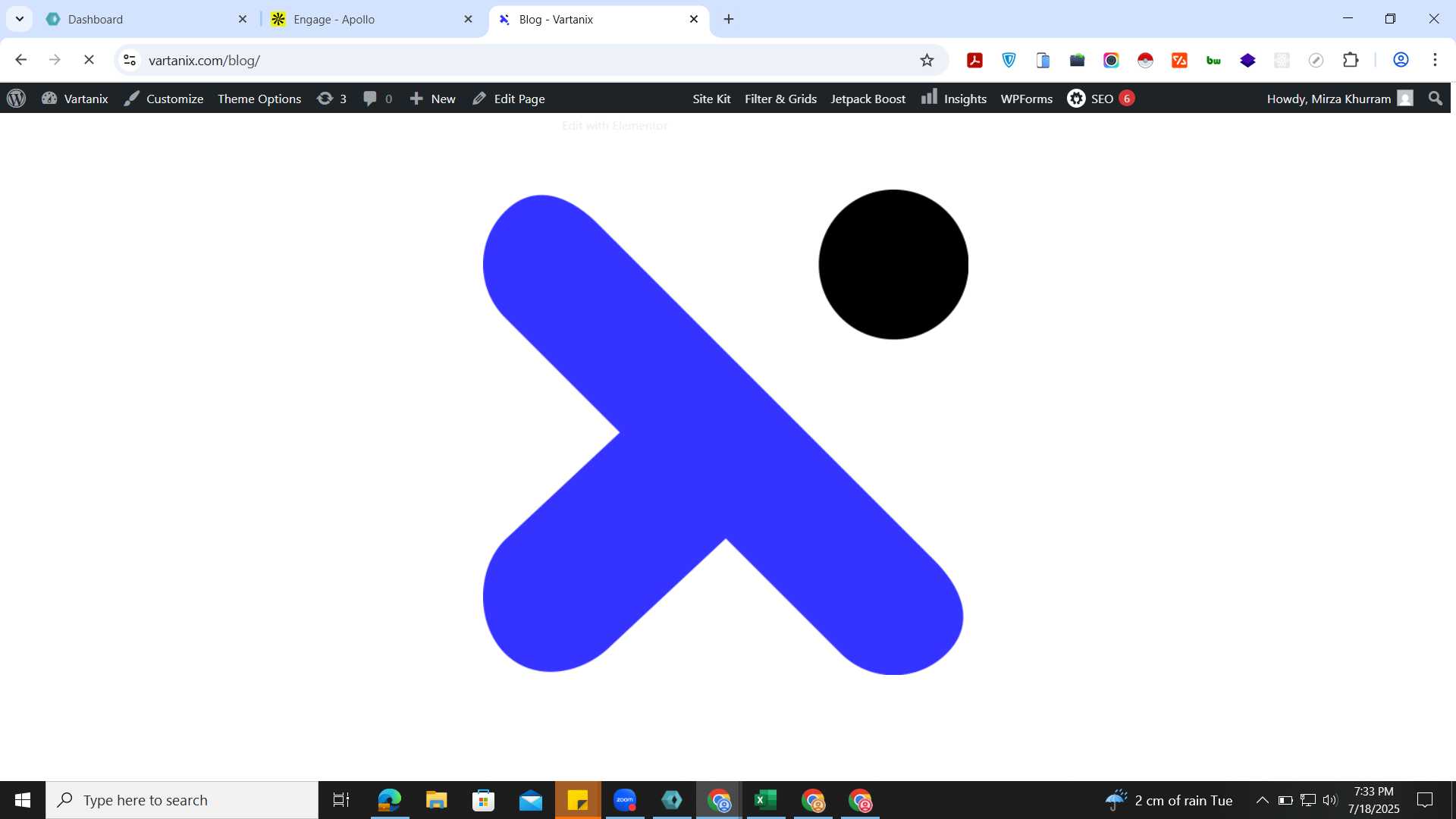Image resolution: width=1456 pixels, height=819 pixels.
Task: Click the faint Edit with Elementor link
Action: tap(614, 126)
